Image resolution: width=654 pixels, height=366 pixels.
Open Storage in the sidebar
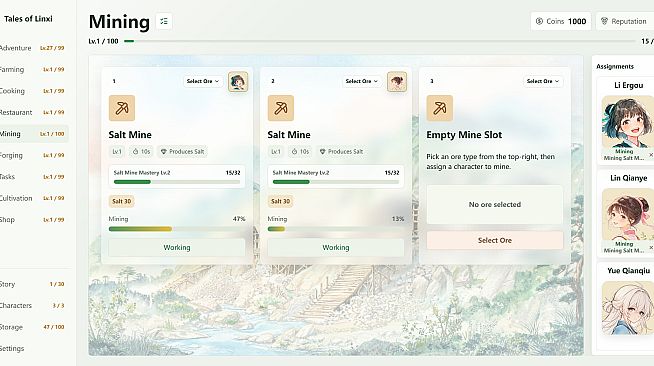33,327
